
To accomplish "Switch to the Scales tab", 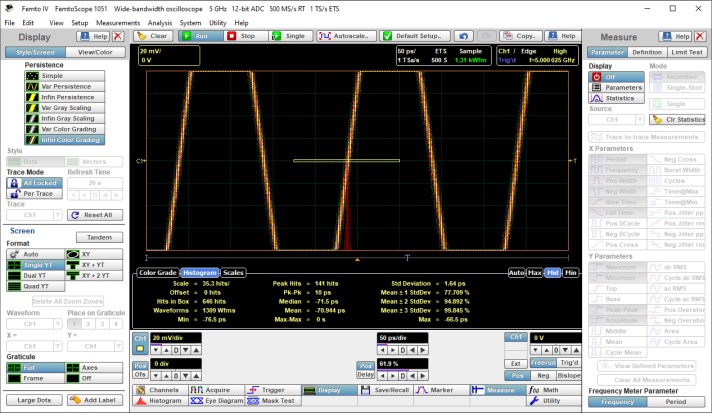I will (x=233, y=272).
